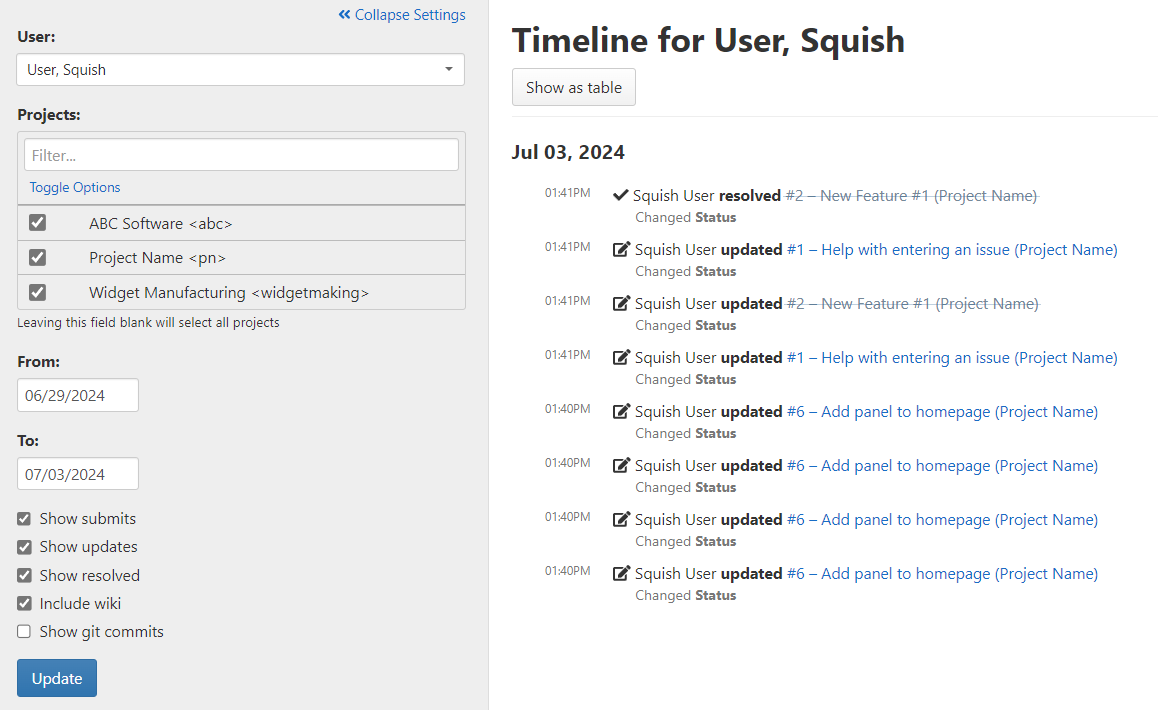Click the To date field

point(78,474)
